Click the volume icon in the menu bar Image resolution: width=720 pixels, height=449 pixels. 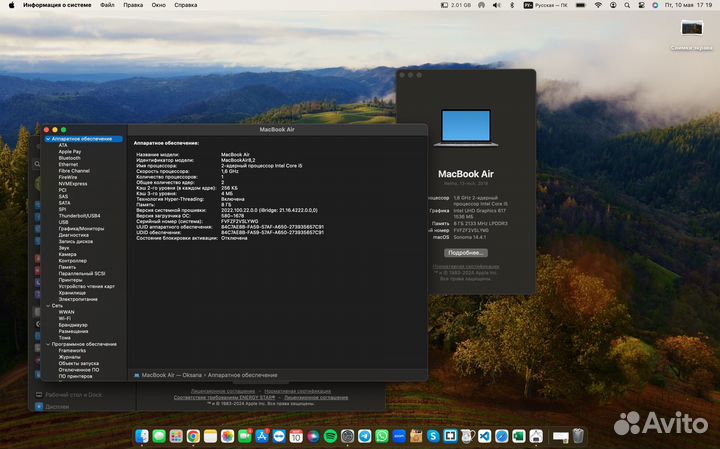tap(497, 5)
